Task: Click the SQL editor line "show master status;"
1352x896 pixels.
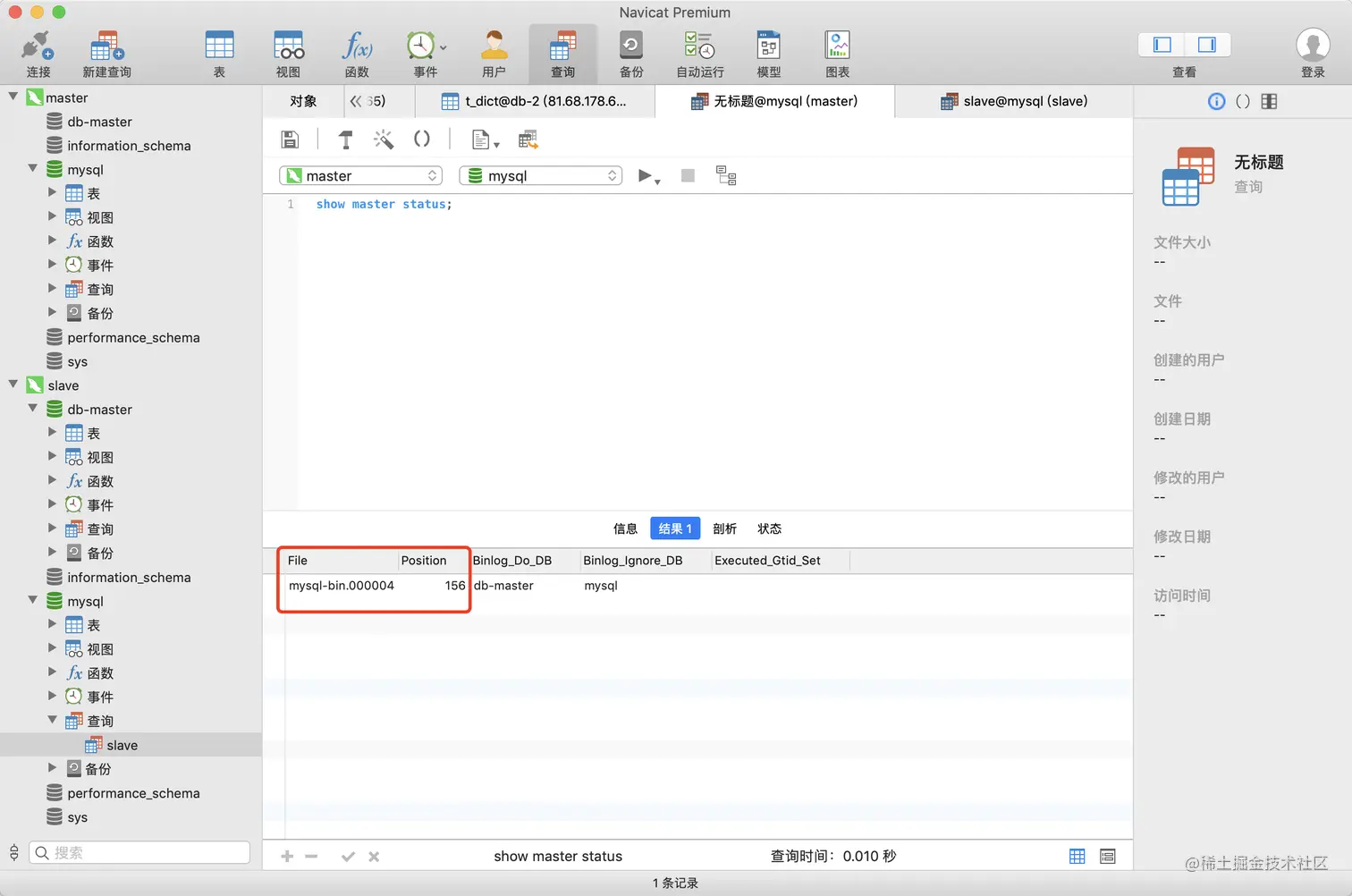Action: (x=384, y=205)
